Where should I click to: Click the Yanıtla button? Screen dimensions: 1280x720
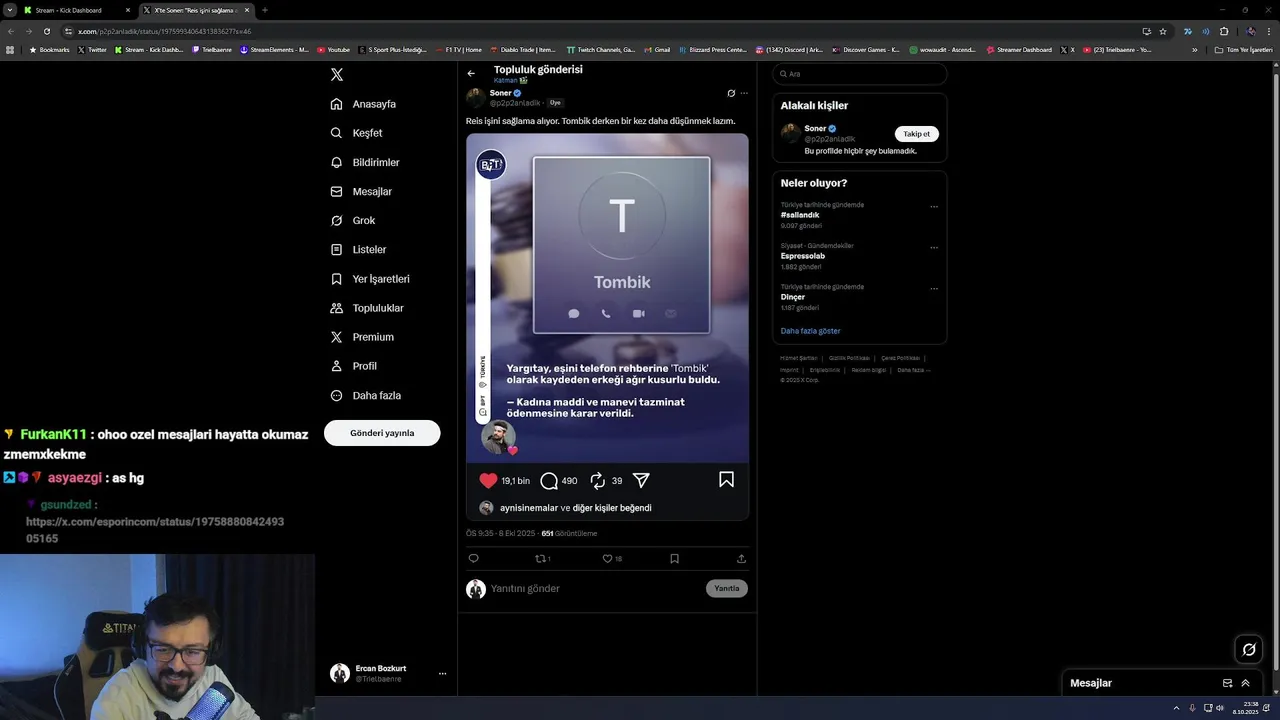(x=727, y=589)
